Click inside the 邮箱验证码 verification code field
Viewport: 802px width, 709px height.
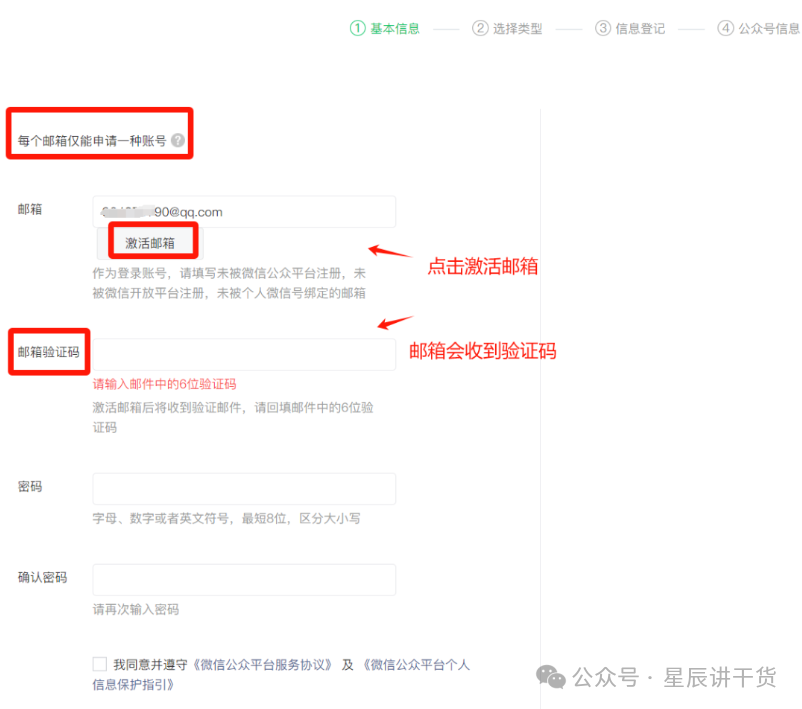pyautogui.click(x=244, y=352)
